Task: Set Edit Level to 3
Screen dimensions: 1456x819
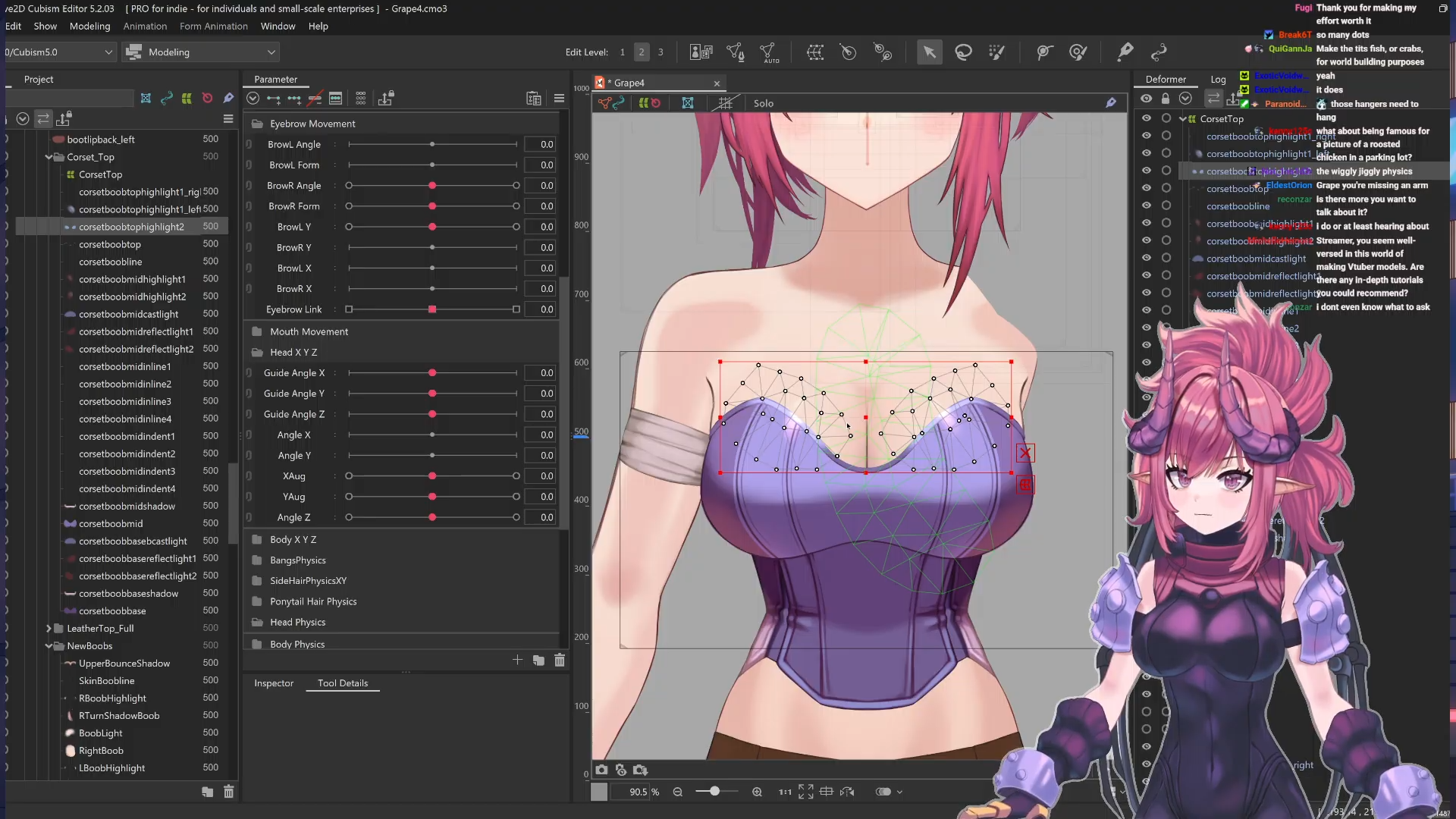Action: coord(661,52)
